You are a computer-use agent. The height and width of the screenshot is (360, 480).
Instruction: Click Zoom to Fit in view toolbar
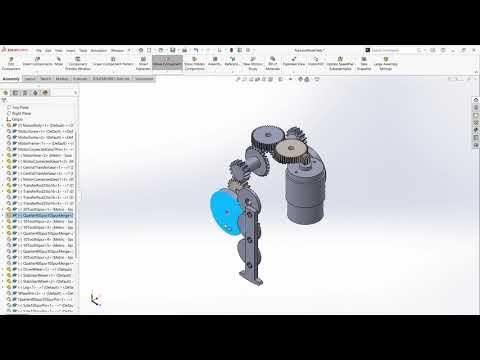tap(238, 79)
